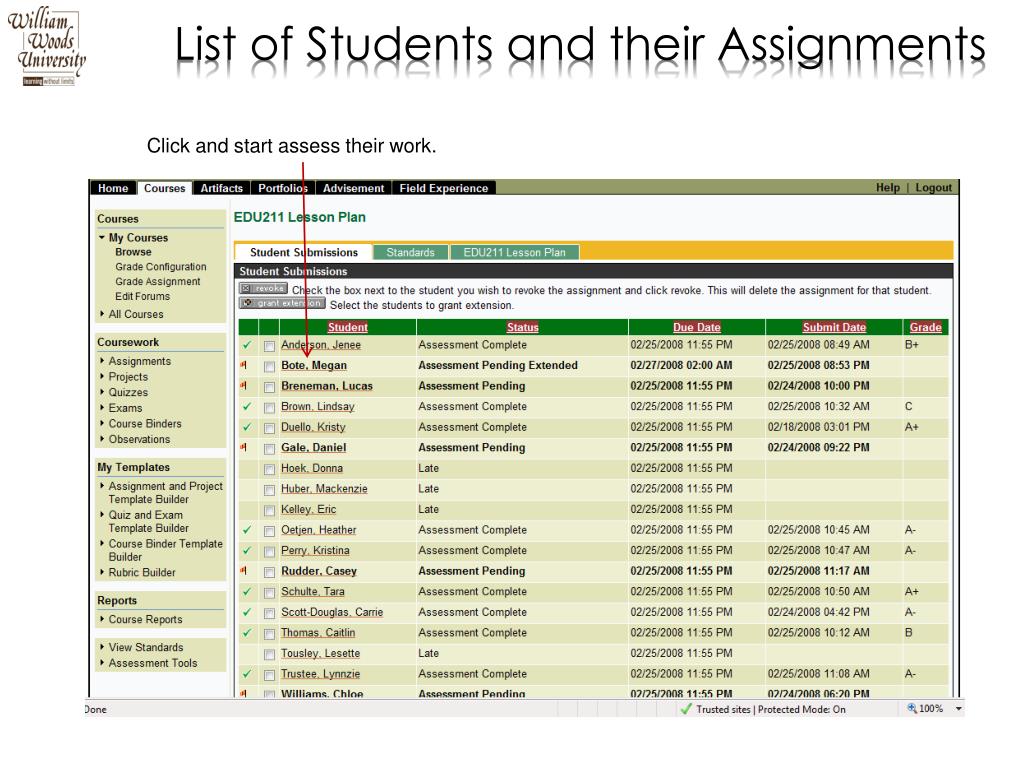Check the box for Tousley, Lesette

point(269,654)
